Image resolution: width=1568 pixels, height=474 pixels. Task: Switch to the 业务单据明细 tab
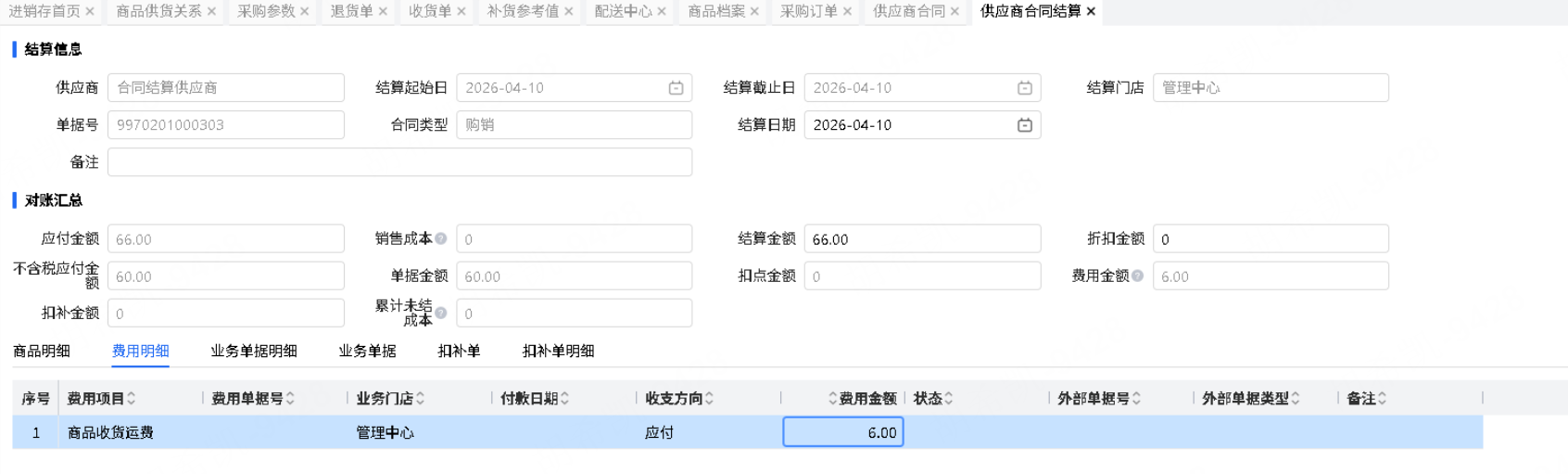coord(253,351)
